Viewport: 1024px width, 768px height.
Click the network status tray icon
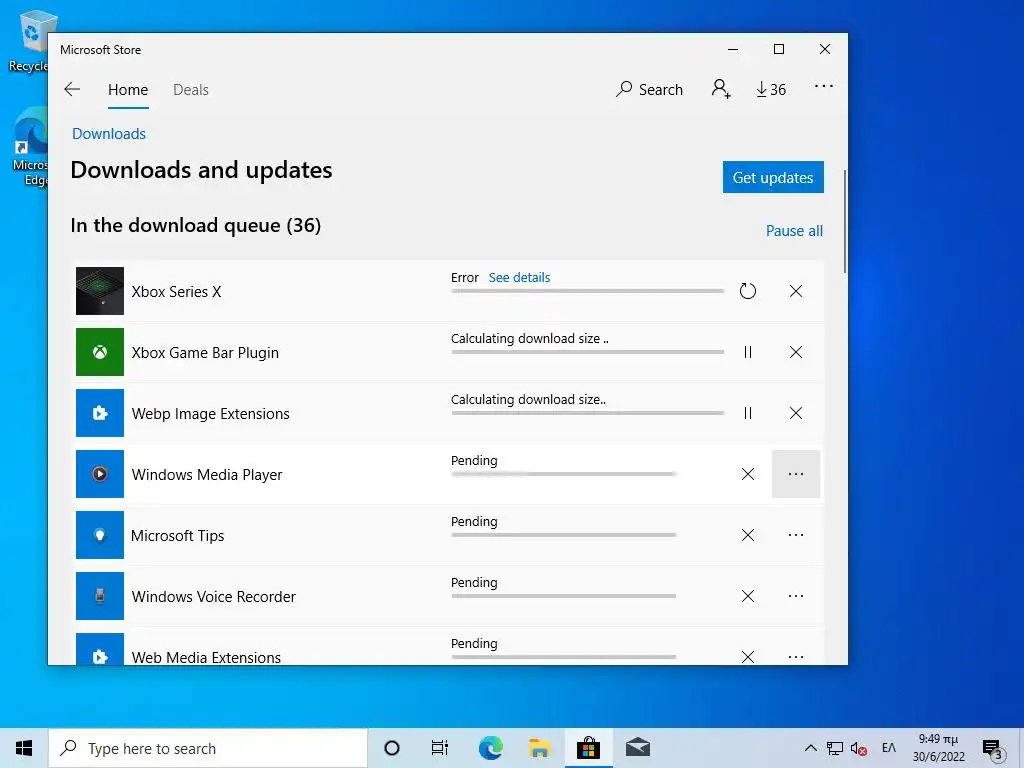coord(835,748)
